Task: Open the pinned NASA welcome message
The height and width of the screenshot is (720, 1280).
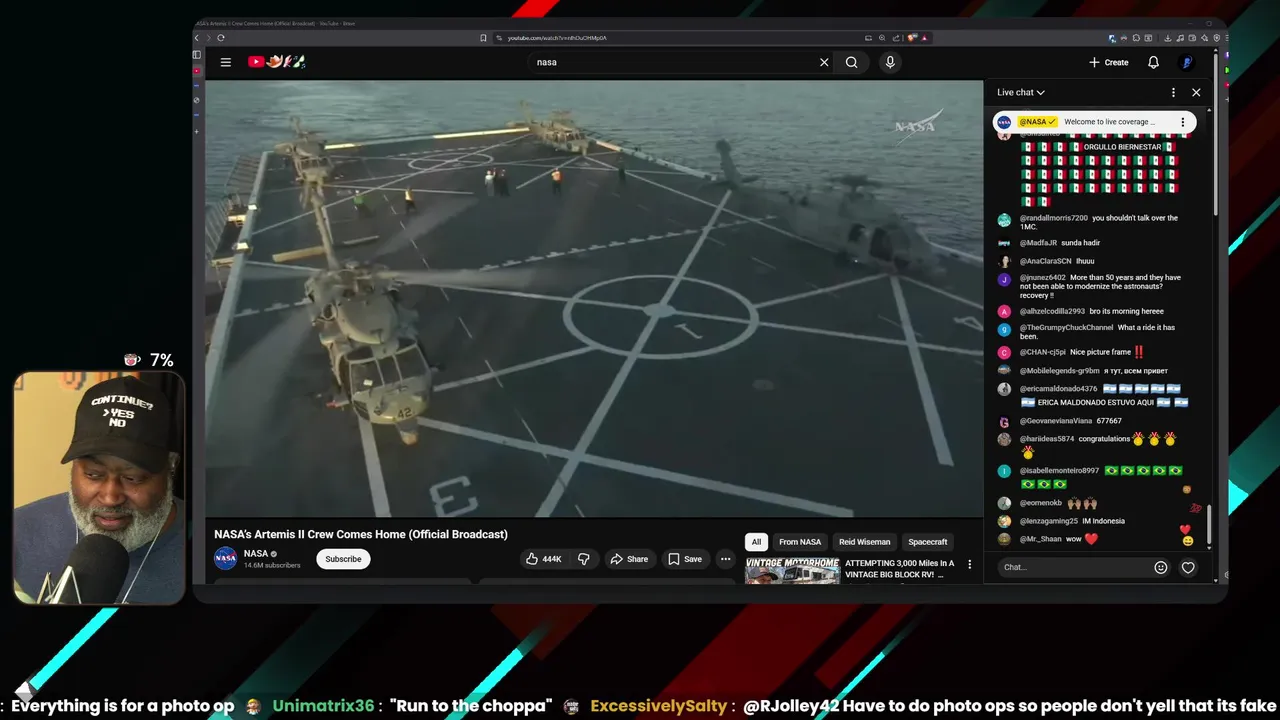Action: (x=1094, y=122)
